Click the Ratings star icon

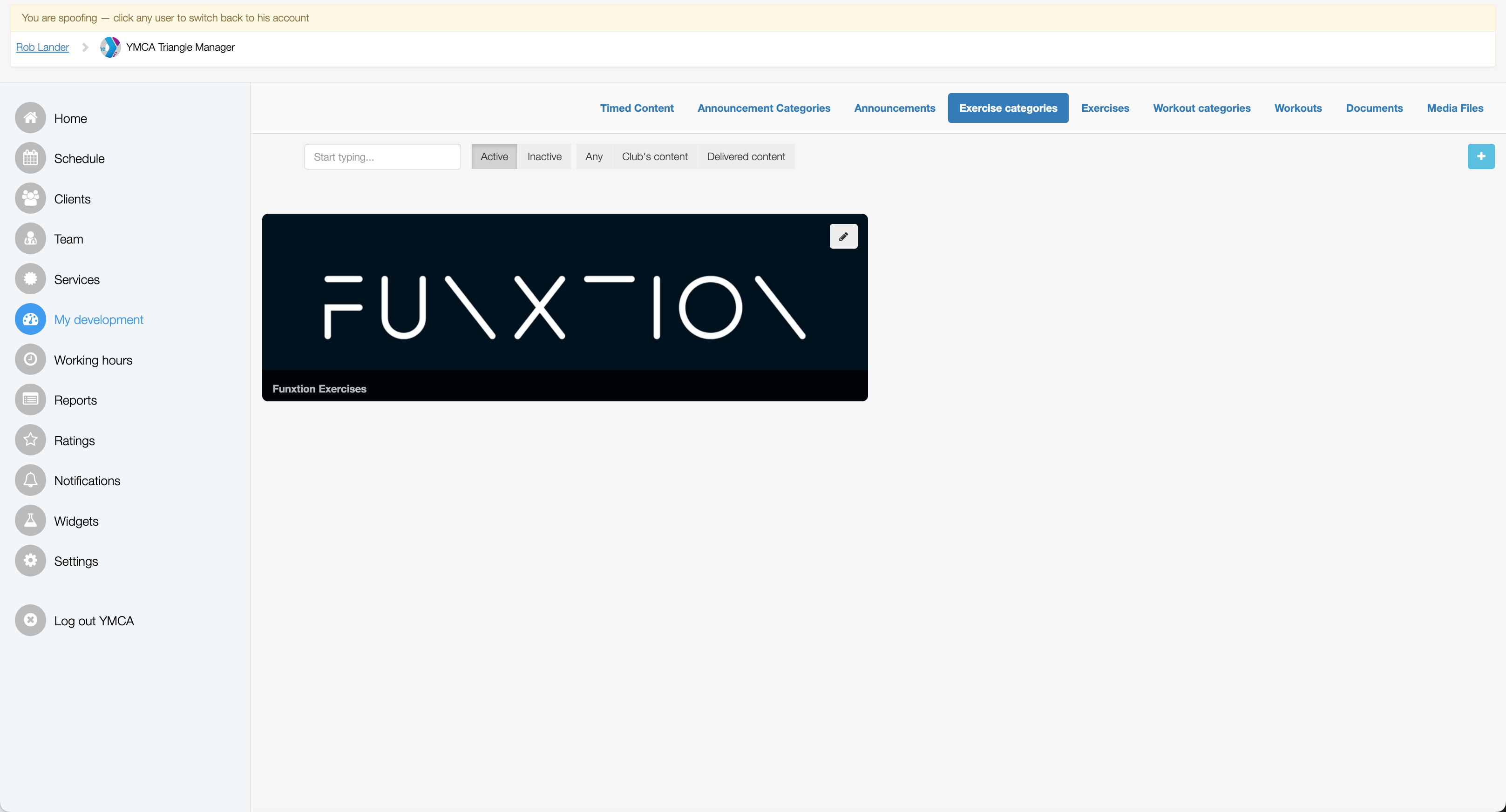point(30,440)
